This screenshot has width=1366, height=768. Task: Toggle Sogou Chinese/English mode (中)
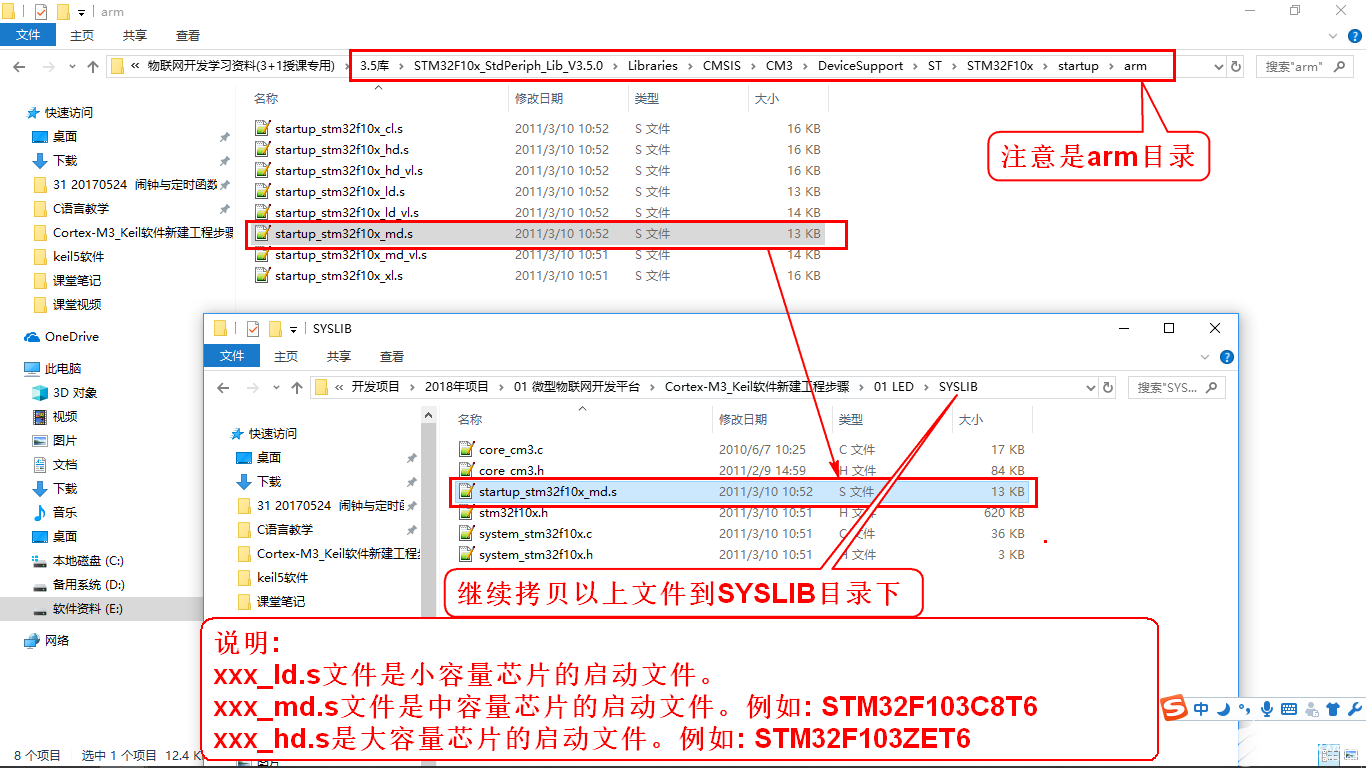click(1202, 709)
